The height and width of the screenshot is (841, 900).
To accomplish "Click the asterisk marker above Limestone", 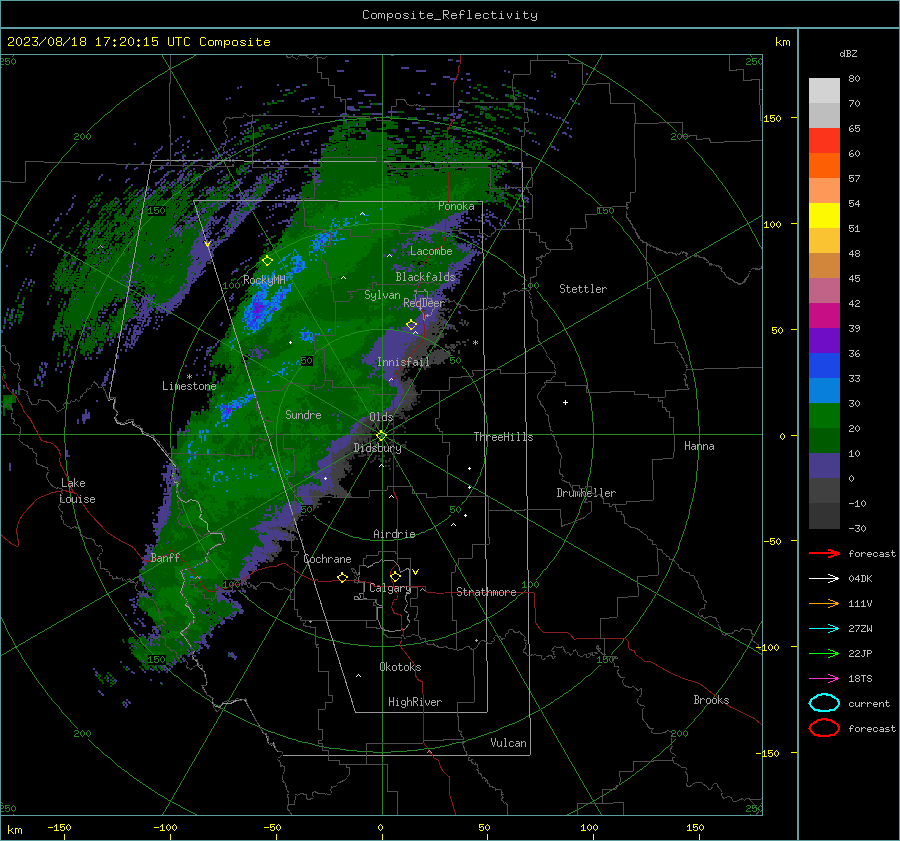I will tap(189, 377).
